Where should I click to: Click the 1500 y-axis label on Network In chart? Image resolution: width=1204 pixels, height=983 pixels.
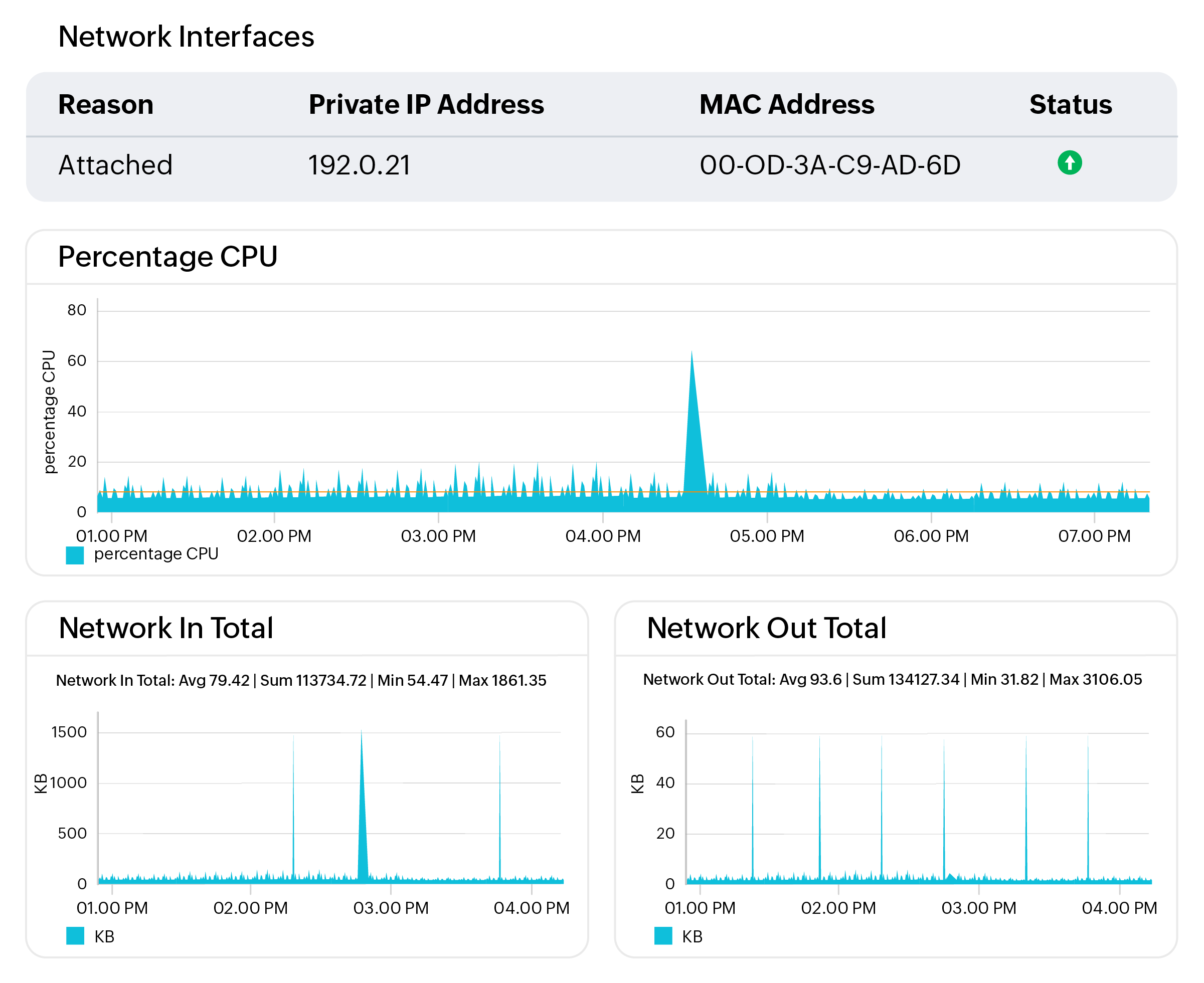(69, 732)
